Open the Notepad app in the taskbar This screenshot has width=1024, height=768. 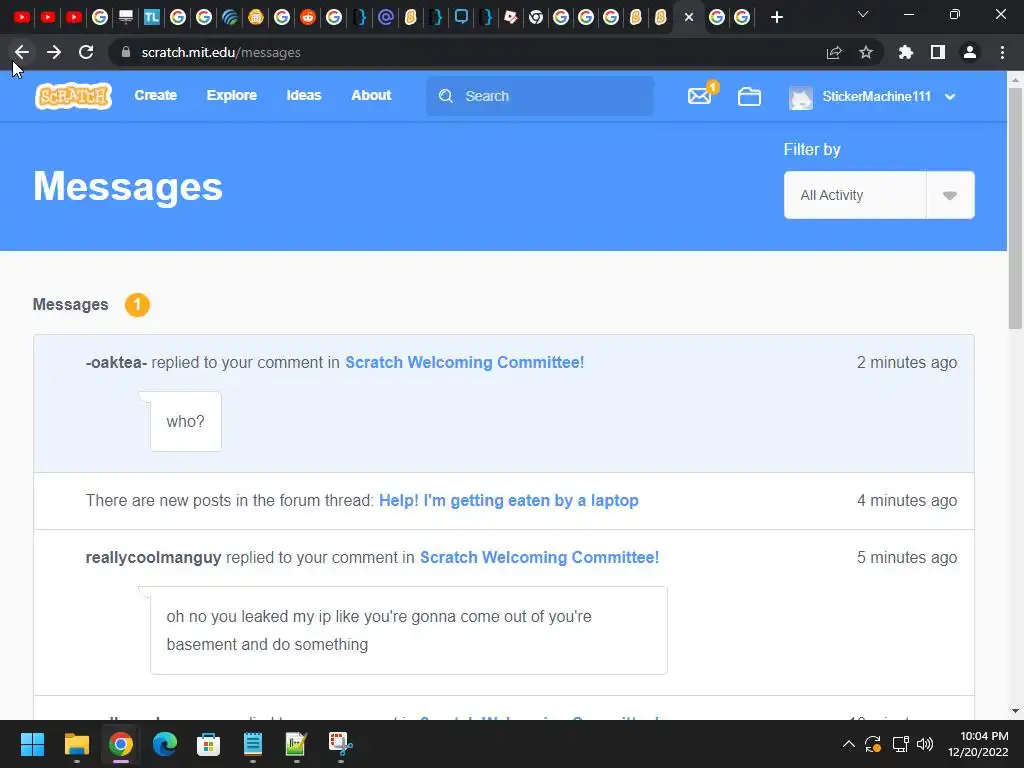pos(253,744)
